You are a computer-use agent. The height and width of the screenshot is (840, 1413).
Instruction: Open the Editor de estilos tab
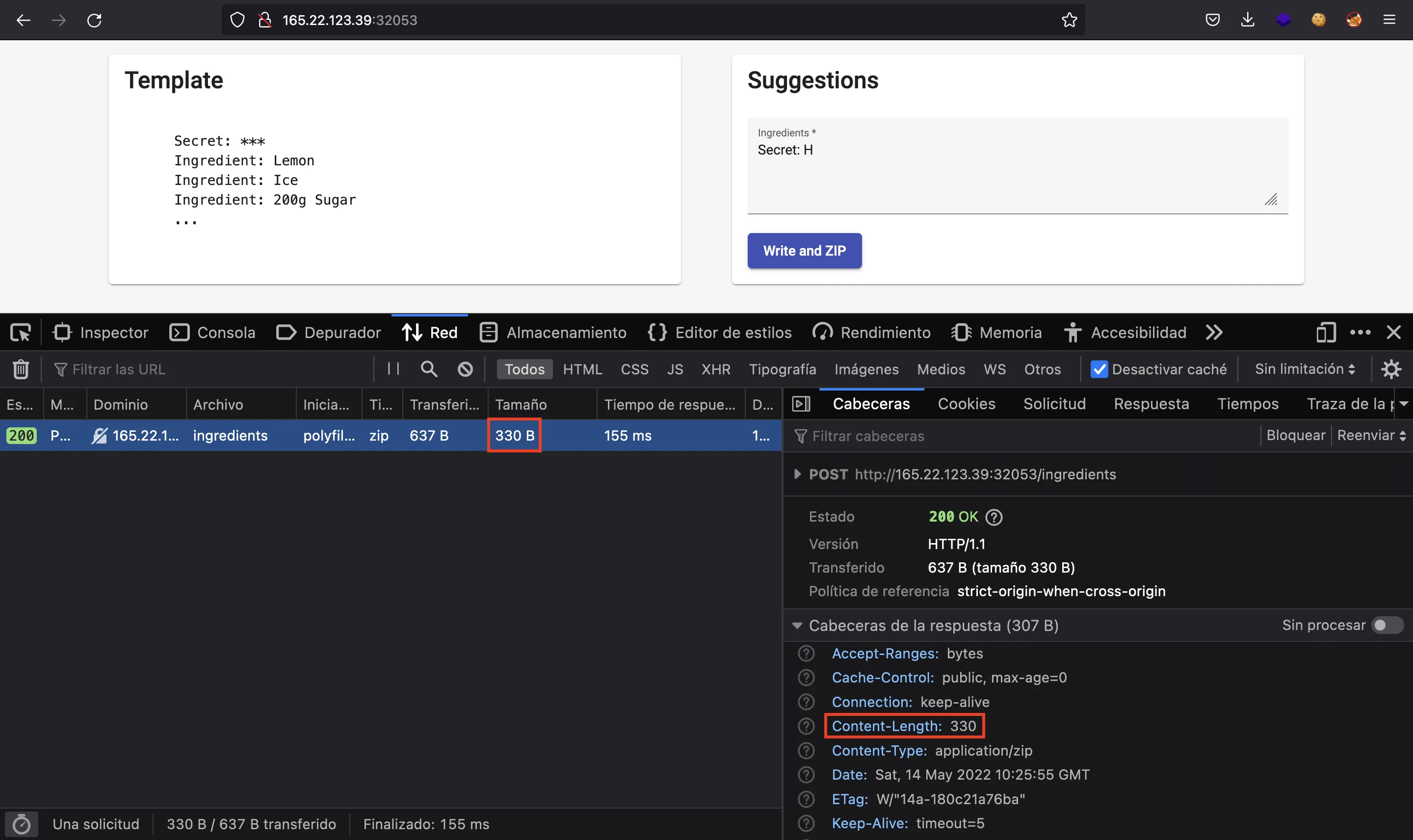(x=719, y=332)
